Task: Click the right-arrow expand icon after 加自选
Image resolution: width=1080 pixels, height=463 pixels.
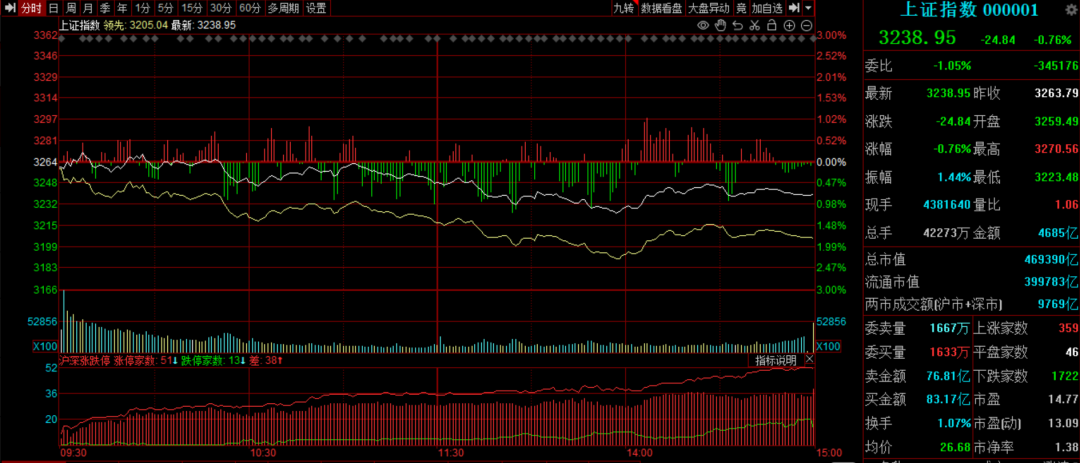Action: (x=794, y=8)
